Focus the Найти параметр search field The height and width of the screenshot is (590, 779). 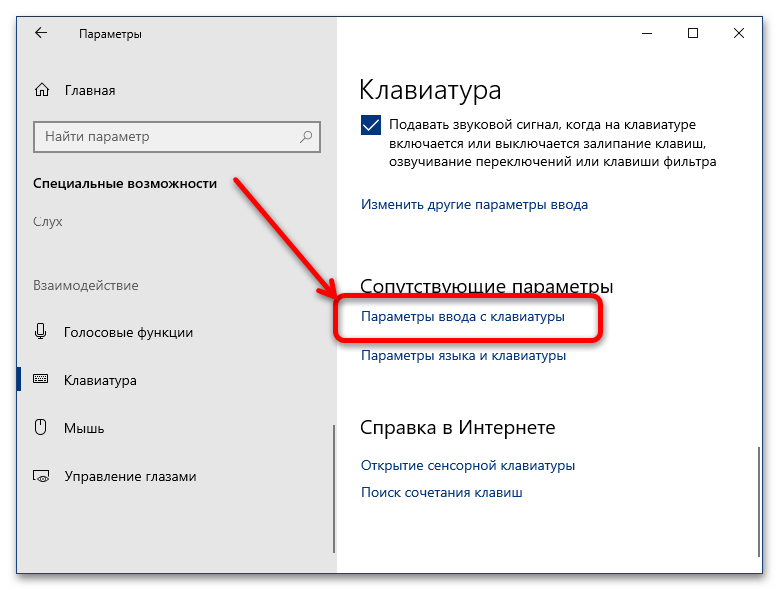pyautogui.click(x=177, y=137)
